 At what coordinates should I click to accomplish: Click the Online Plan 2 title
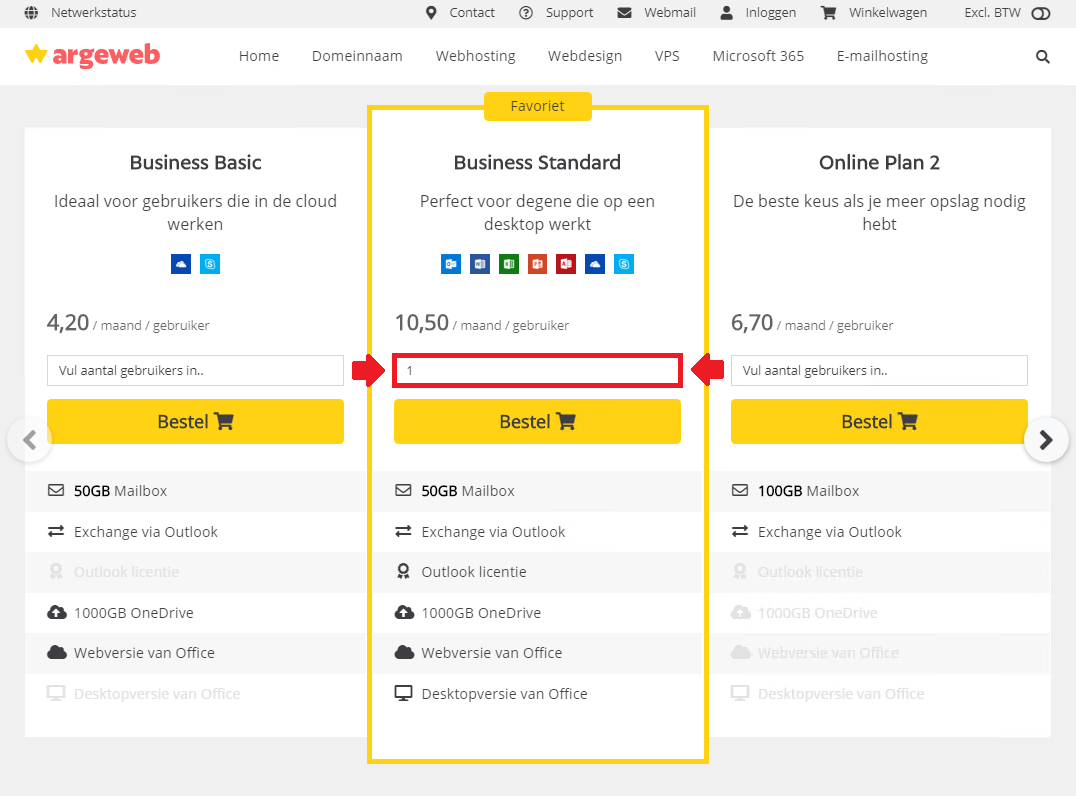point(879,163)
